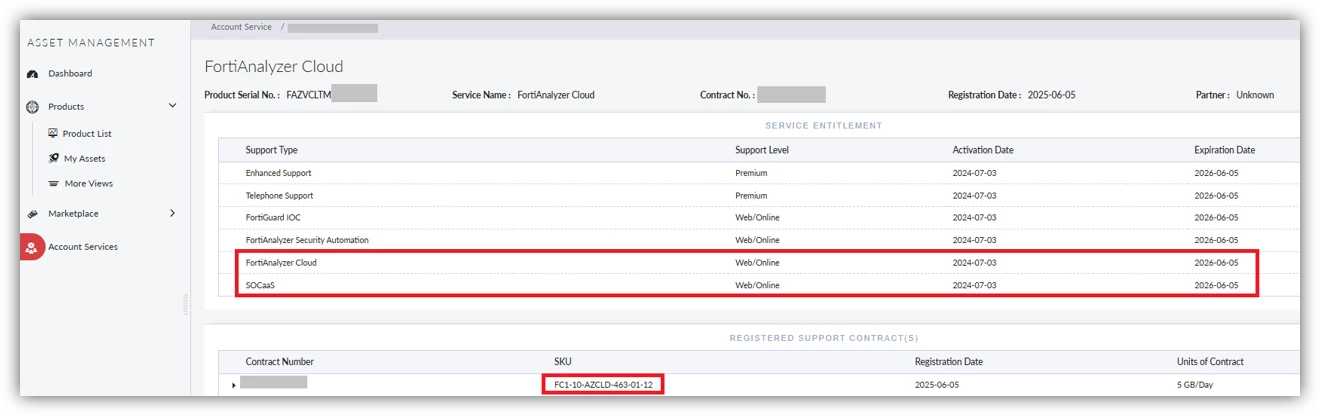
Task: Click SKU value FC1-10-AZCLD-463-01-12
Action: pyautogui.click(x=603, y=384)
